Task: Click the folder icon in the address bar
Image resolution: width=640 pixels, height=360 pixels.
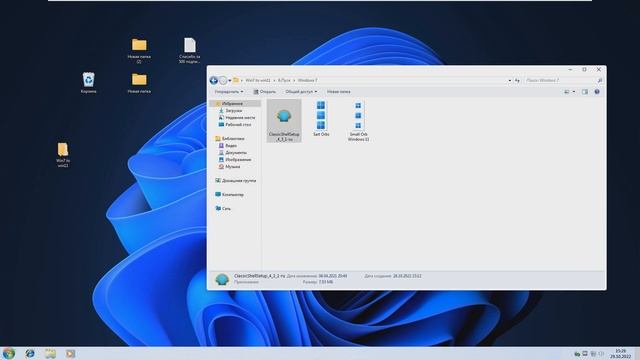Action: tap(236, 80)
